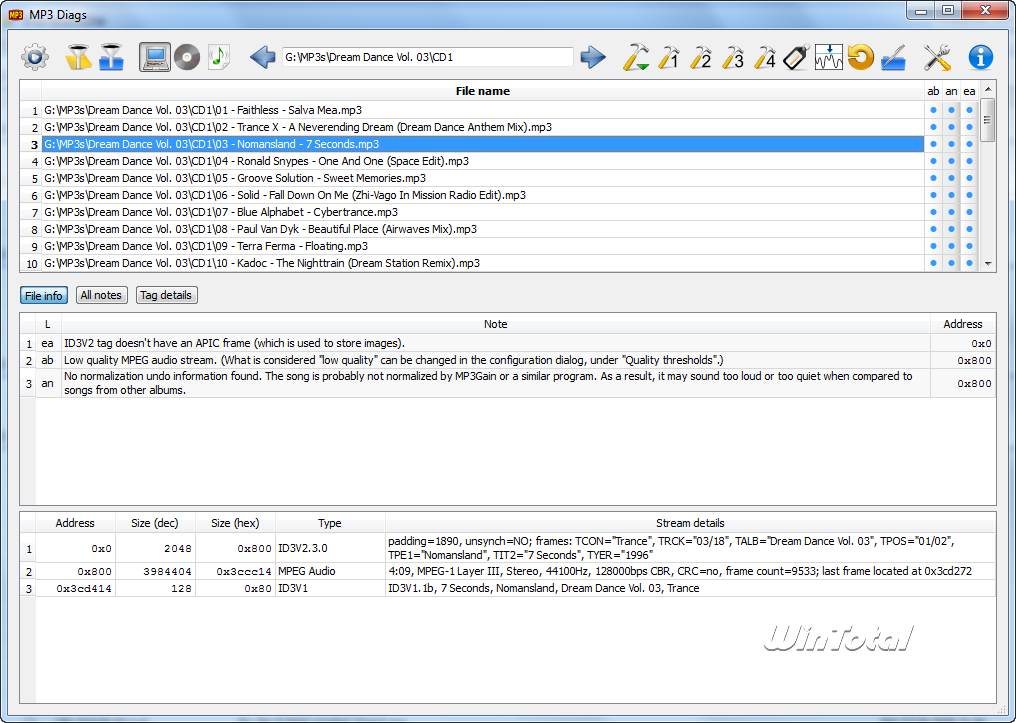Viewport: 1016px width, 723px height.
Task: Click the scan gear icon
Action: (x=35, y=58)
